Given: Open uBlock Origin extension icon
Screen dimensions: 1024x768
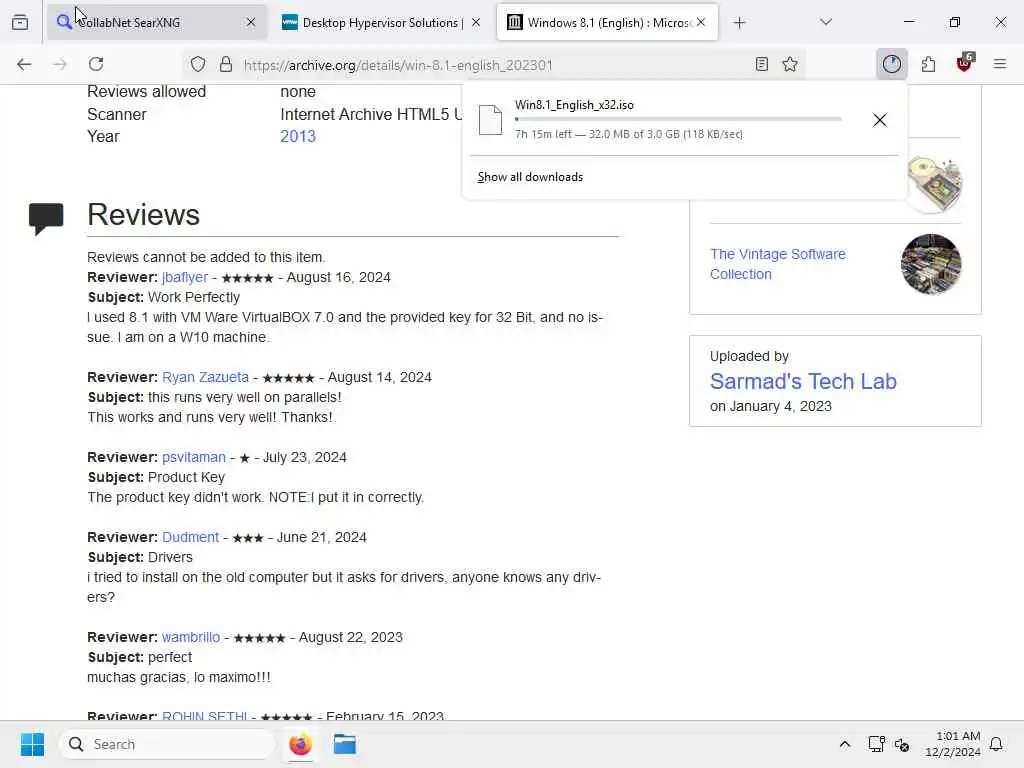Looking at the screenshot, I should coord(964,63).
